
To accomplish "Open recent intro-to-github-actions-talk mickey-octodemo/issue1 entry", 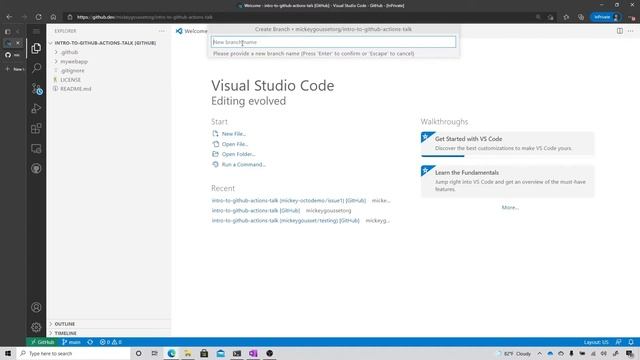I will pyautogui.click(x=289, y=200).
